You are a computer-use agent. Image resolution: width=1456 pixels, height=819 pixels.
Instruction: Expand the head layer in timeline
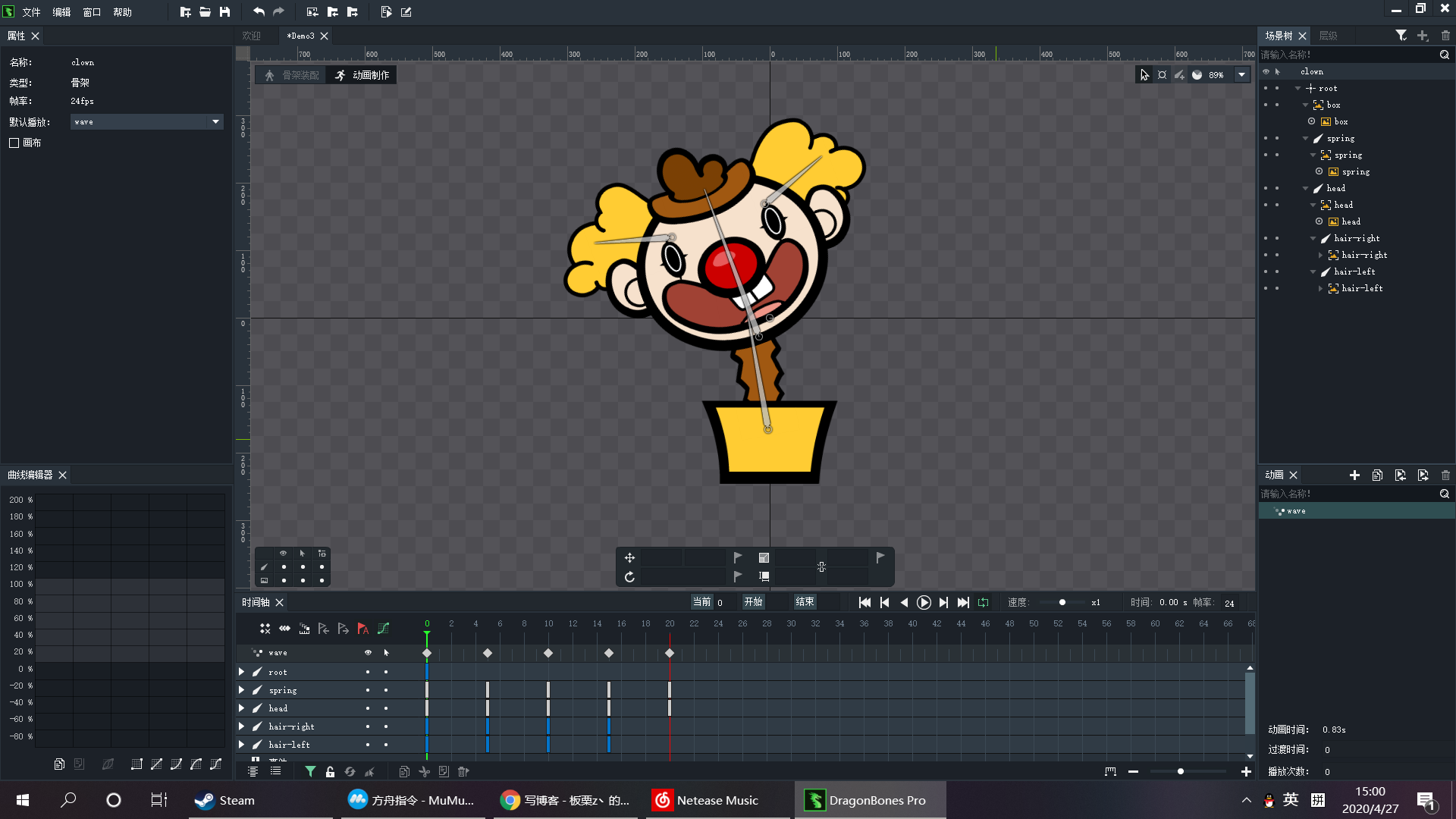pyautogui.click(x=241, y=708)
